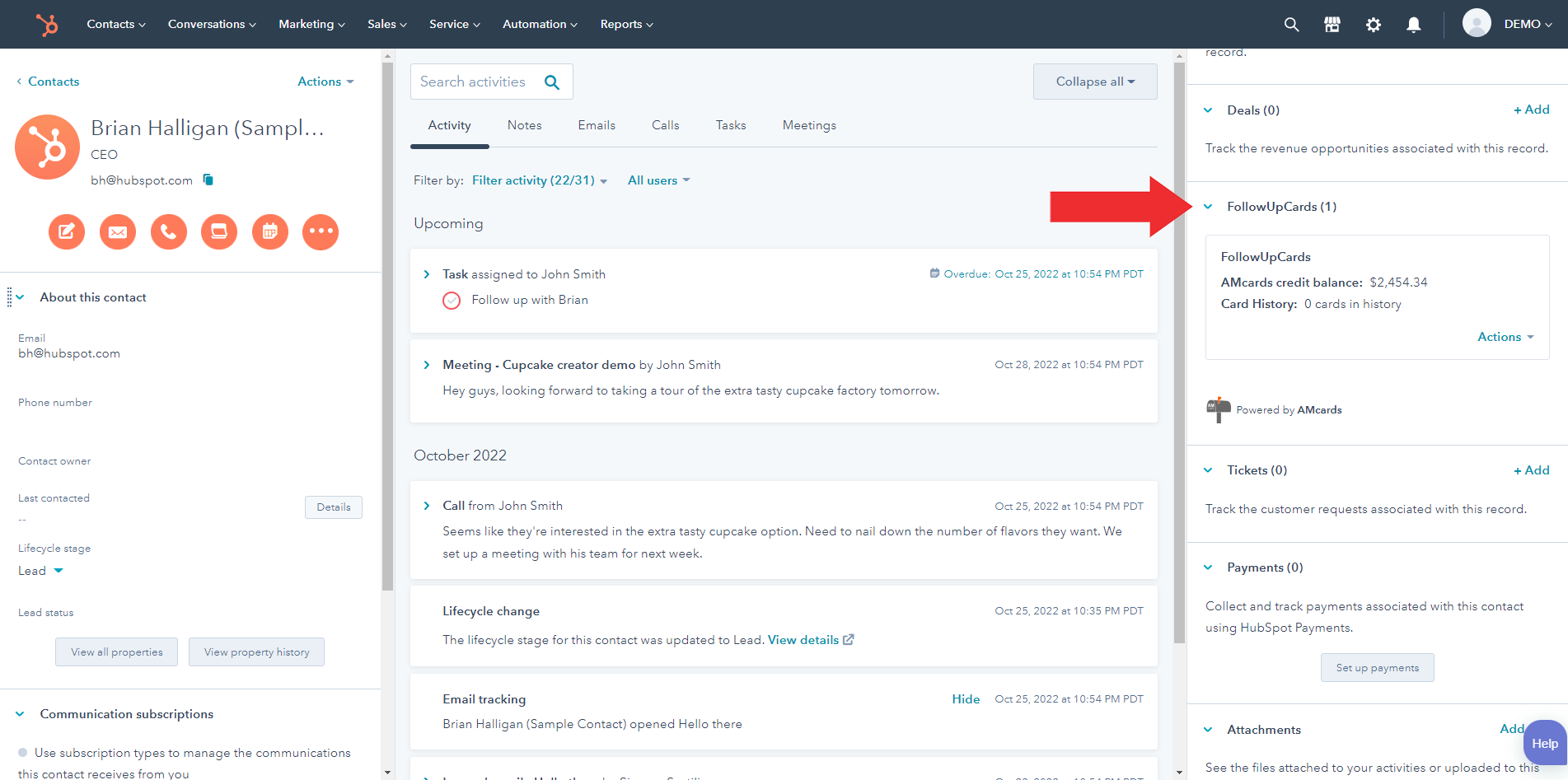Open the contact Actions dropdown
1568x780 pixels.
pos(325,82)
